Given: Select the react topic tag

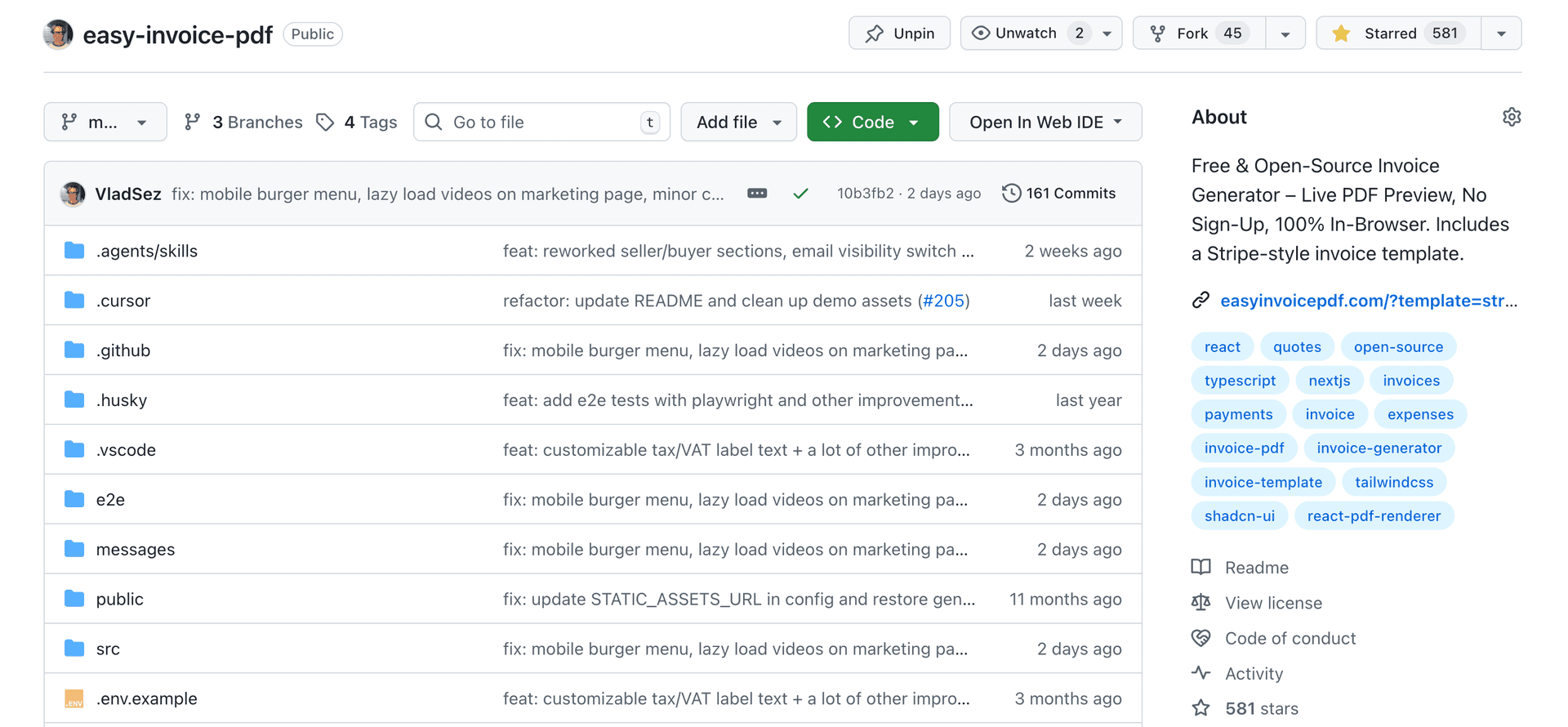Looking at the screenshot, I should point(1223,346).
